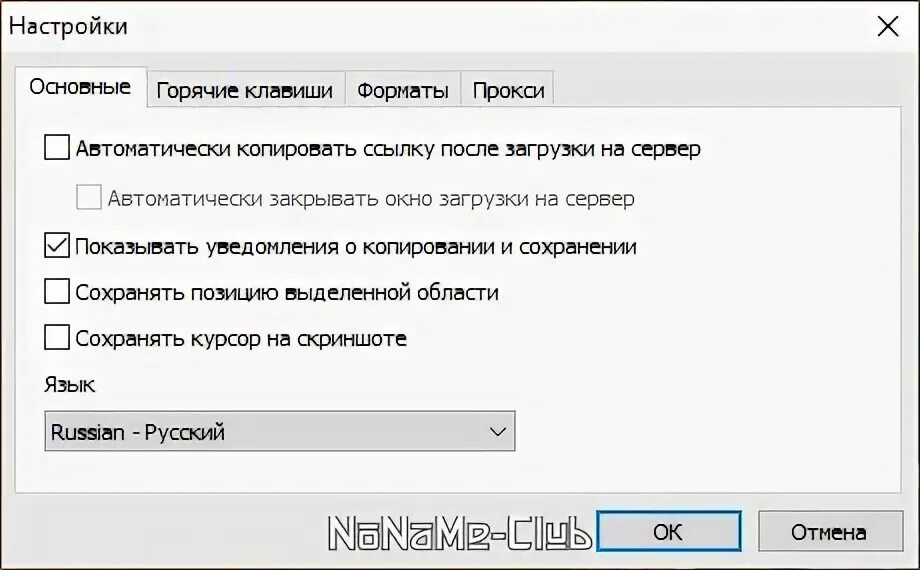Close the Настройки dialog with the X

[x=887, y=26]
